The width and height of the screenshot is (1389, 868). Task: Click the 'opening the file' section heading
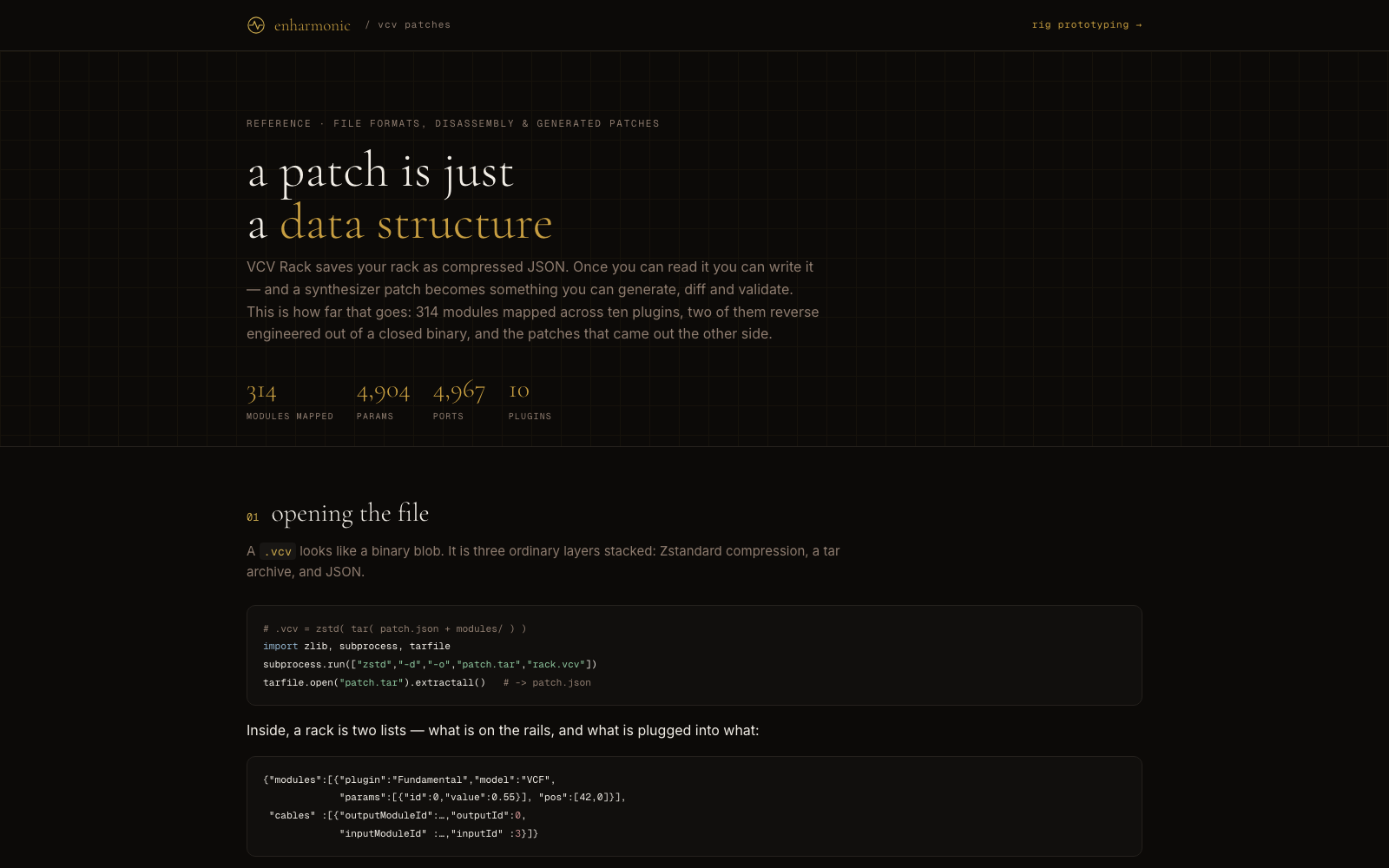tap(350, 514)
